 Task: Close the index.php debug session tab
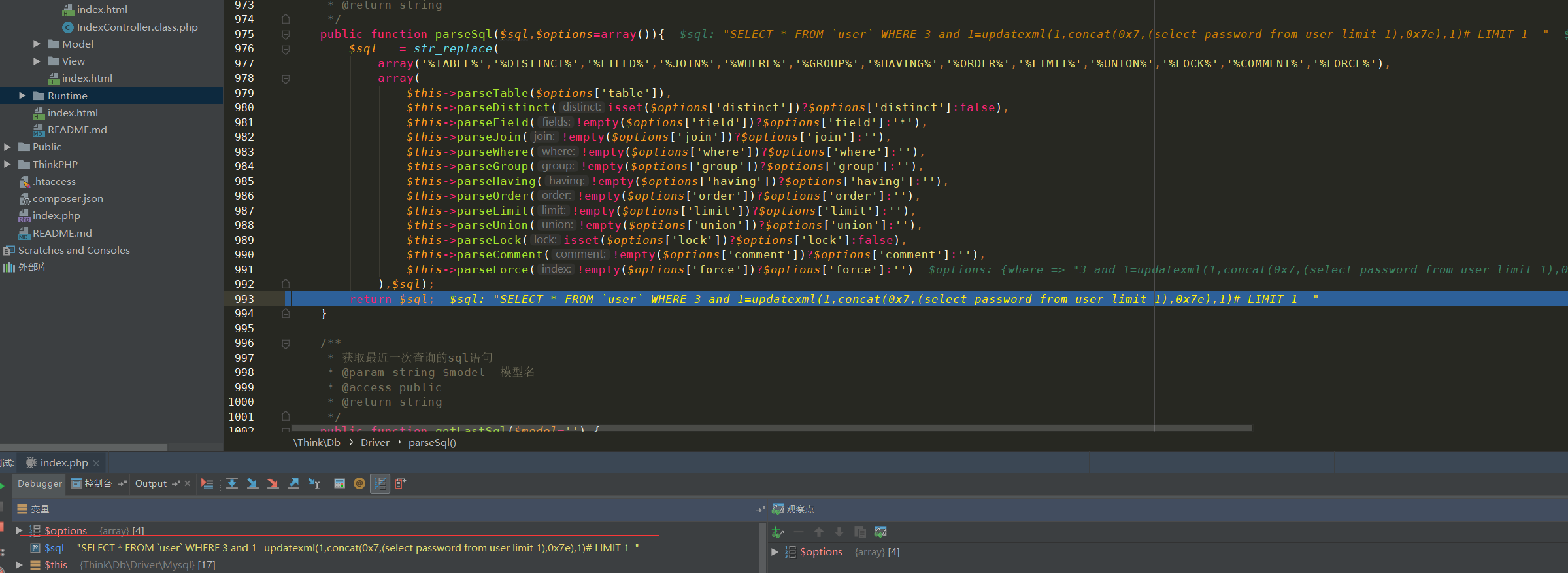coord(96,463)
